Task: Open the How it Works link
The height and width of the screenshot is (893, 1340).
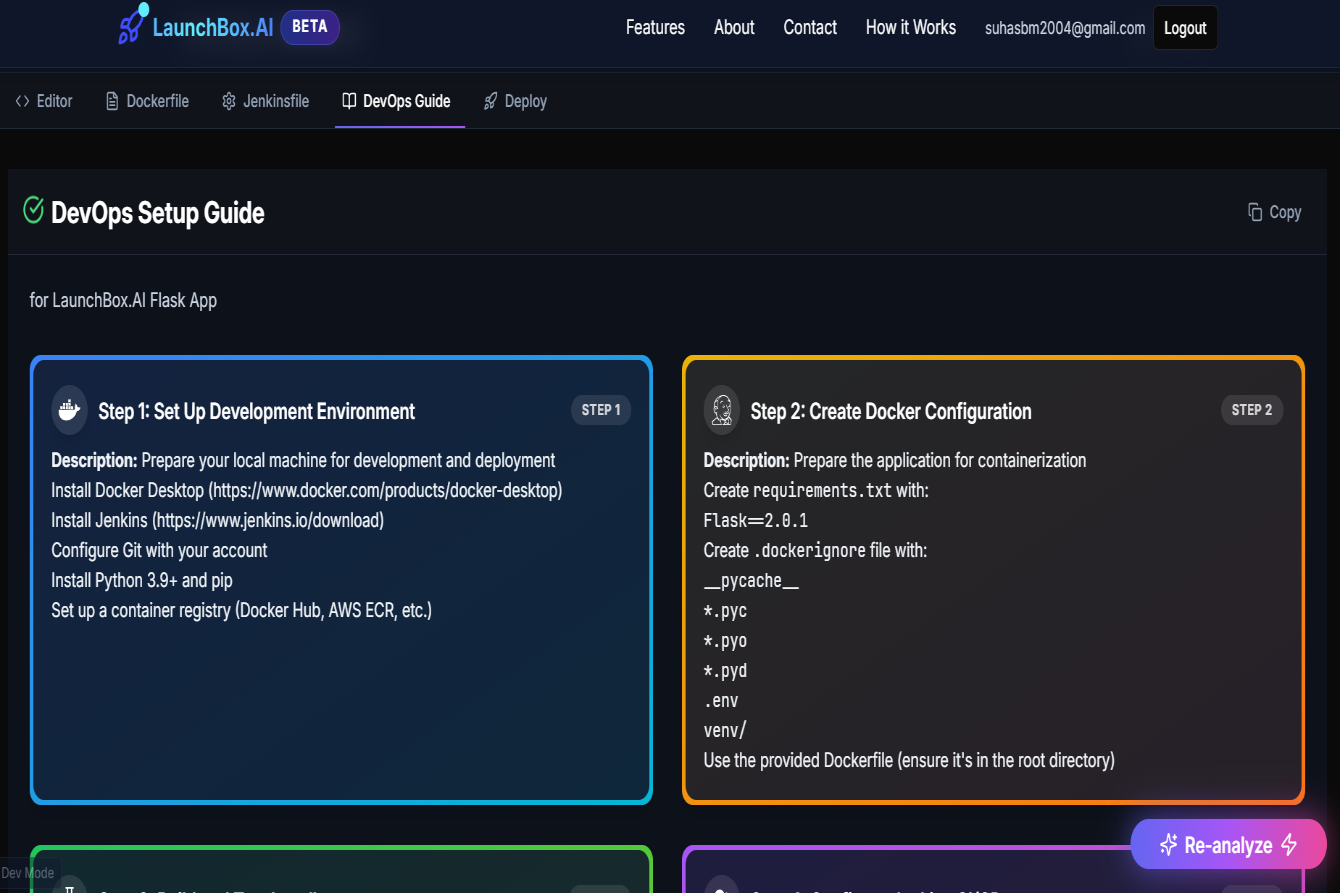Action: [911, 28]
